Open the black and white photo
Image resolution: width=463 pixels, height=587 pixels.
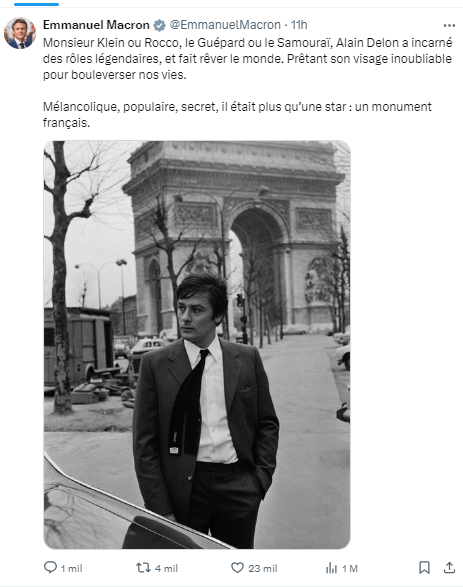[197, 344]
